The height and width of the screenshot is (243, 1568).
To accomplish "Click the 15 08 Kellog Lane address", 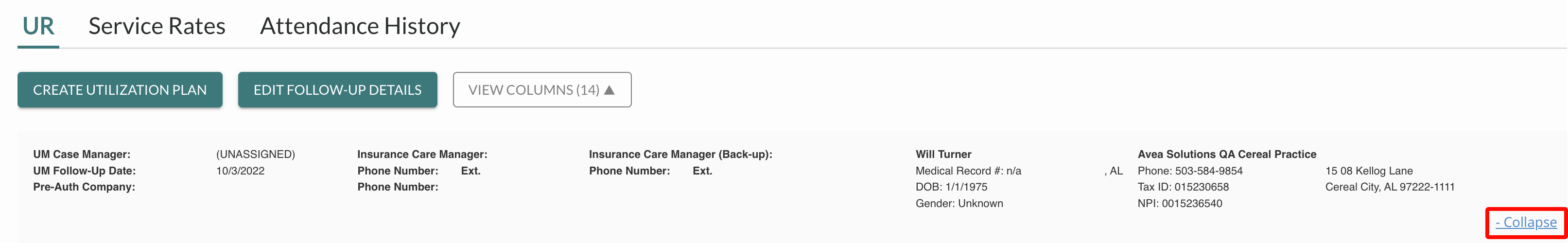I will 1369,171.
